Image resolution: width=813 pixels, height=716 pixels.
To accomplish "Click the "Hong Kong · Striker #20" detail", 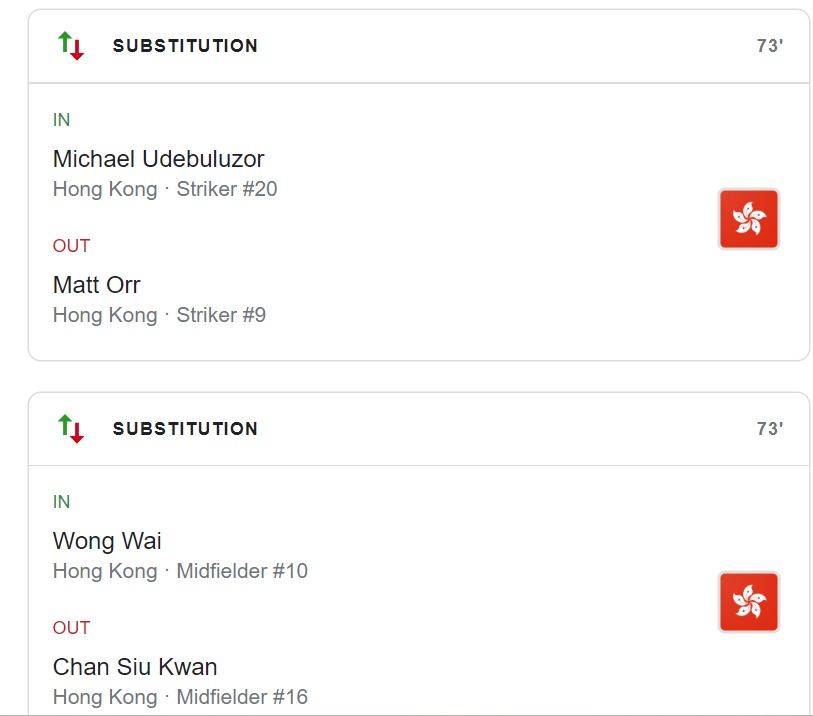I will [165, 189].
